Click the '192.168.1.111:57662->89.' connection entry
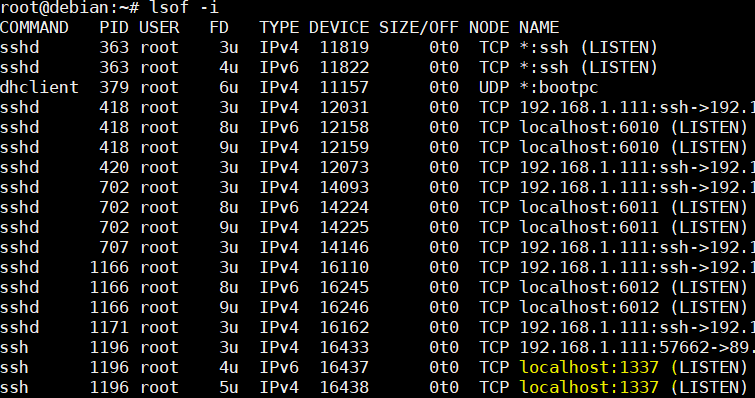Viewport: 755px width, 398px height. (637, 347)
